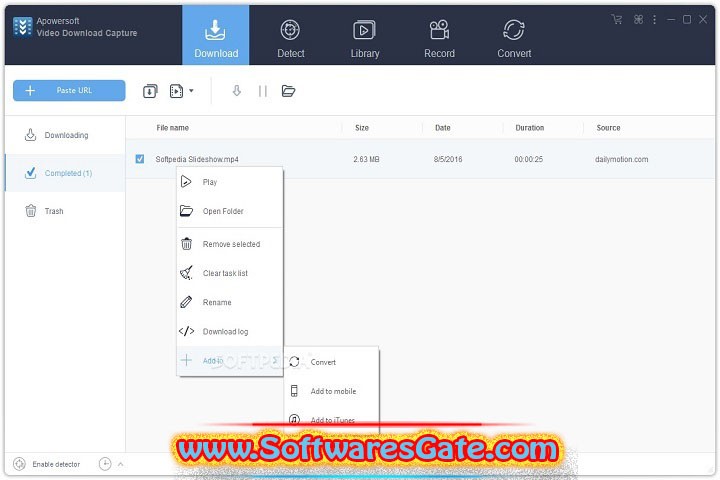The height and width of the screenshot is (480, 720).
Task: Click the dailymotion.com source cell
Action: tap(622, 159)
